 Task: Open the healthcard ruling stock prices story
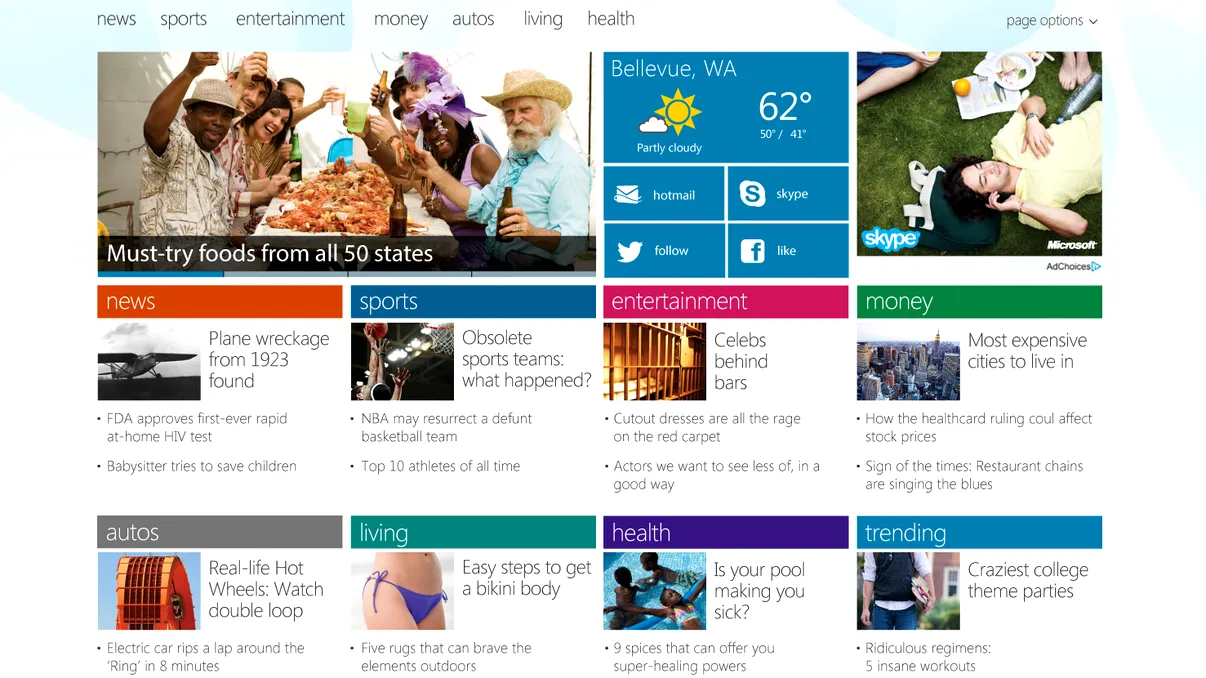(978, 428)
